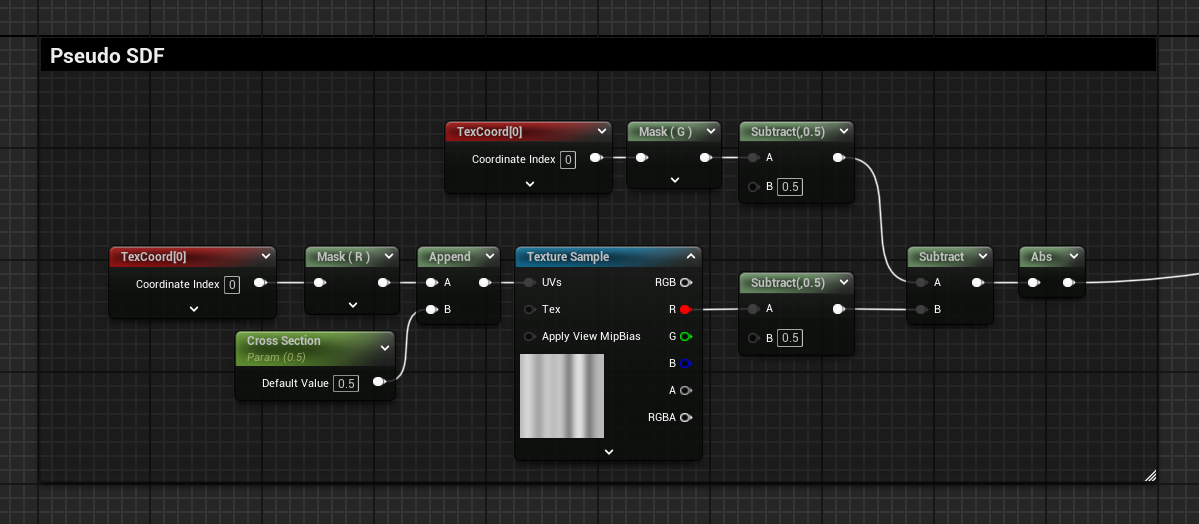
Task: Click the red R output pin on Texture Sample
Action: pos(685,310)
